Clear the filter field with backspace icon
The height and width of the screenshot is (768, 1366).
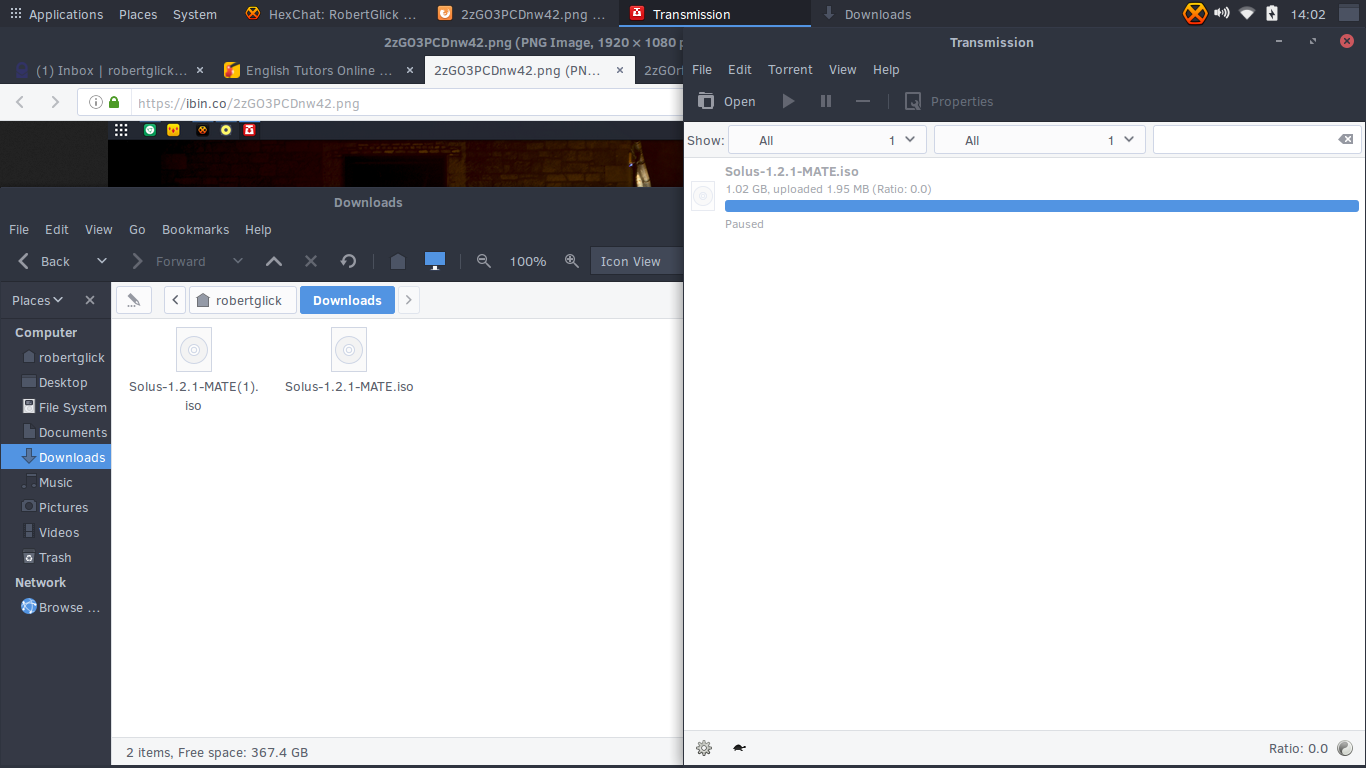[1346, 140]
